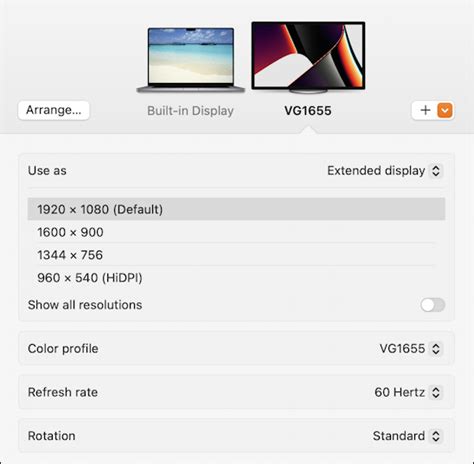Enable Show all resolutions switch
The width and height of the screenshot is (474, 464).
tap(433, 305)
